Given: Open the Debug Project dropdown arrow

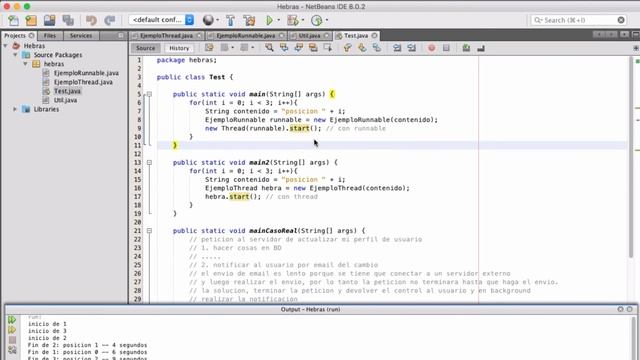Looking at the screenshot, I should click(x=303, y=20).
